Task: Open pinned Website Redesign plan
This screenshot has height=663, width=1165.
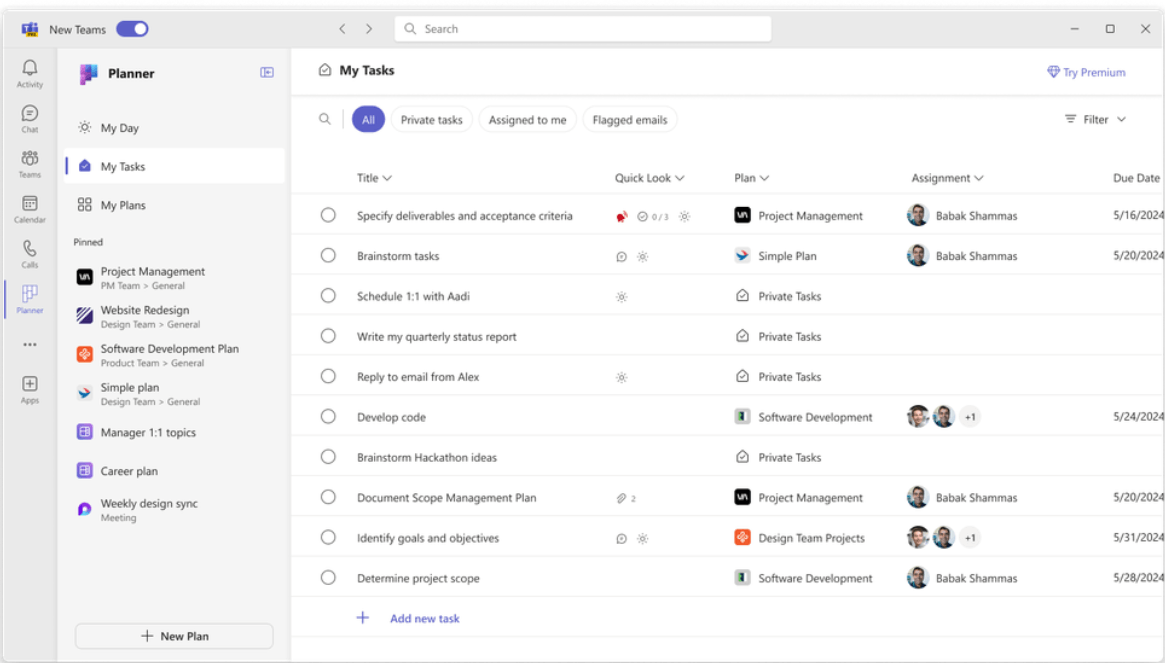Action: tap(175, 317)
